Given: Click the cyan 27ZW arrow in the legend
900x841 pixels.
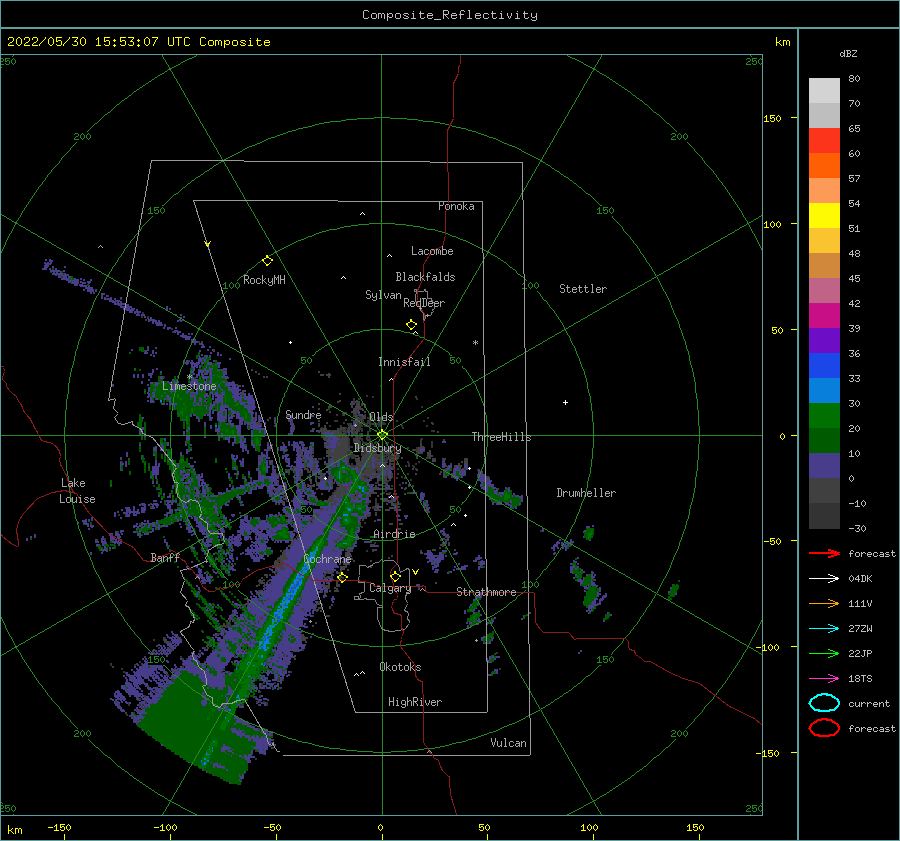Looking at the screenshot, I should click(x=824, y=629).
